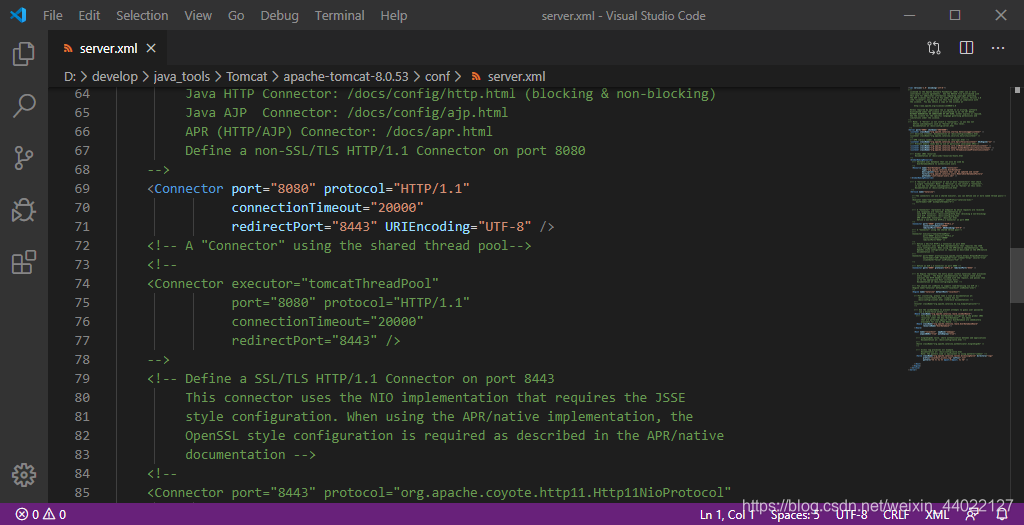Click the java_tools breadcrumb folder

tap(182, 76)
